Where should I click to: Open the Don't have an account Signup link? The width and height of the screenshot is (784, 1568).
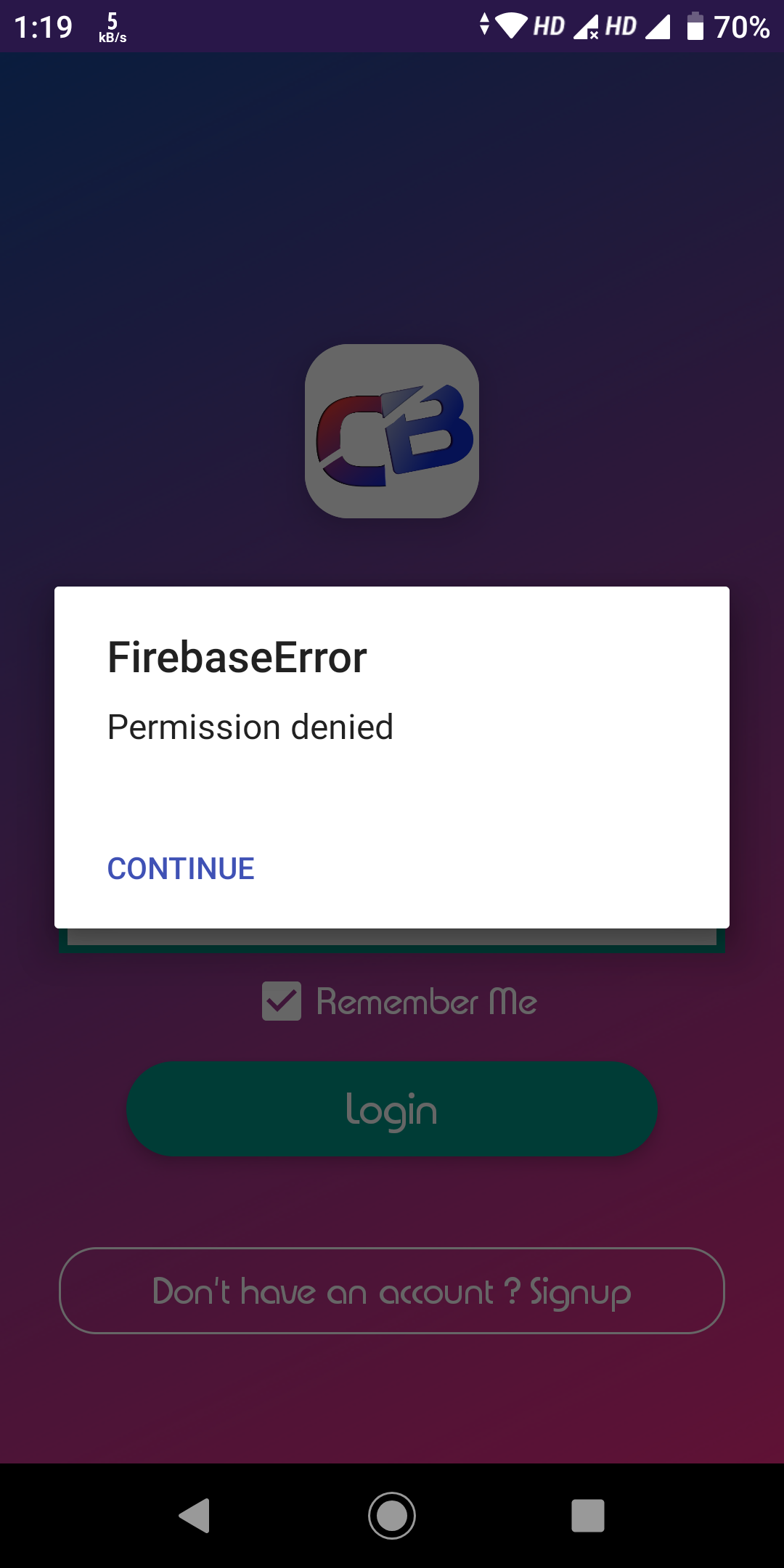pyautogui.click(x=392, y=1291)
